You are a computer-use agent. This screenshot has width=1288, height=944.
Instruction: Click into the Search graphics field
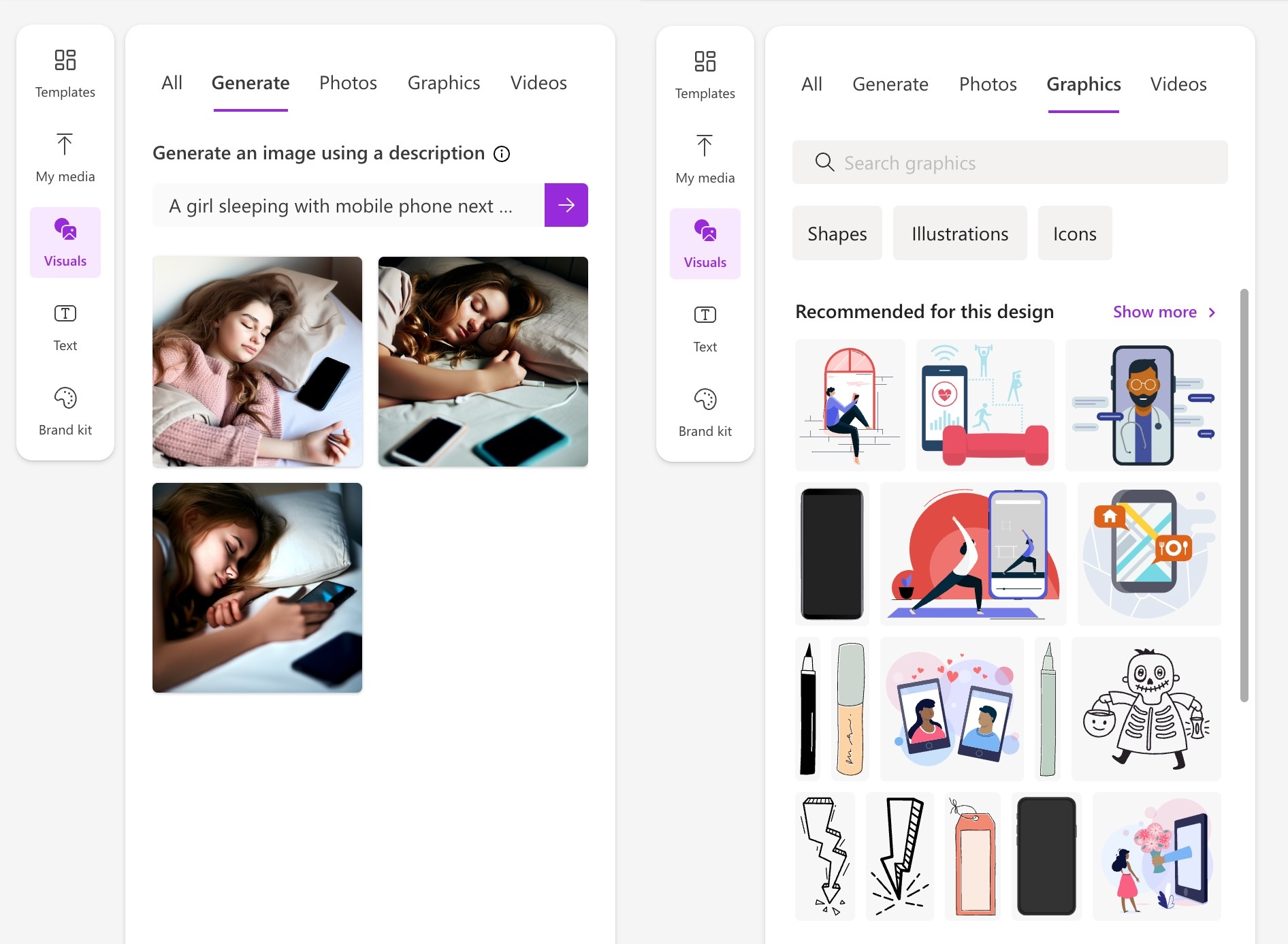[x=1021, y=163]
